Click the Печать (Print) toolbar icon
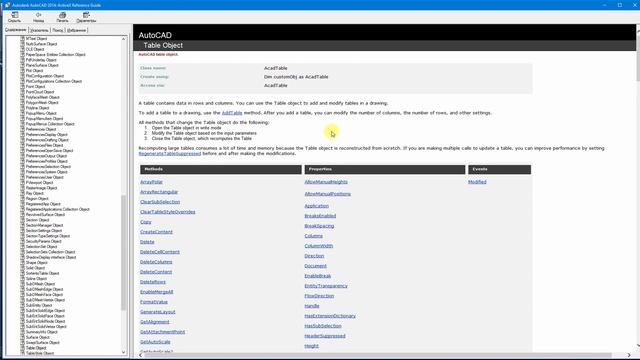This screenshot has height=360, width=640. 62,17
